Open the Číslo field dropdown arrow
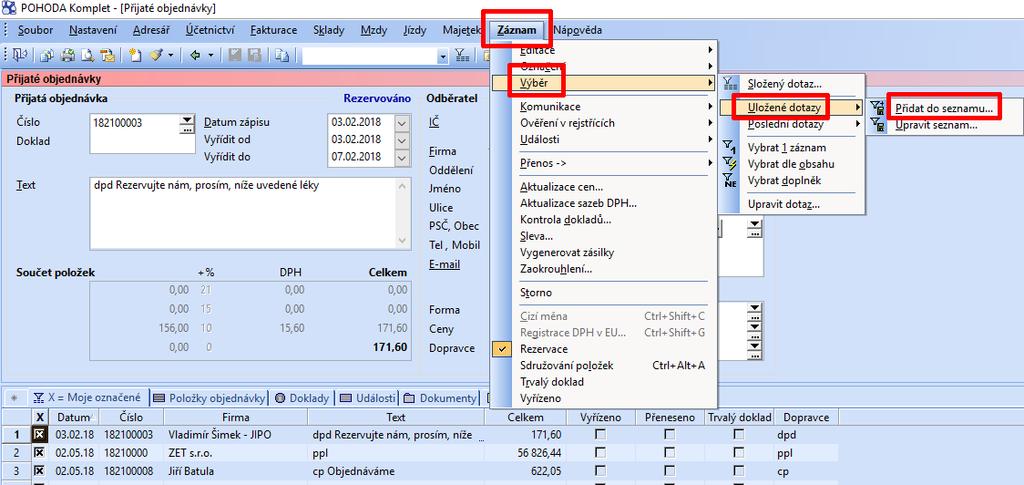1024x485 pixels. pyautogui.click(x=187, y=119)
